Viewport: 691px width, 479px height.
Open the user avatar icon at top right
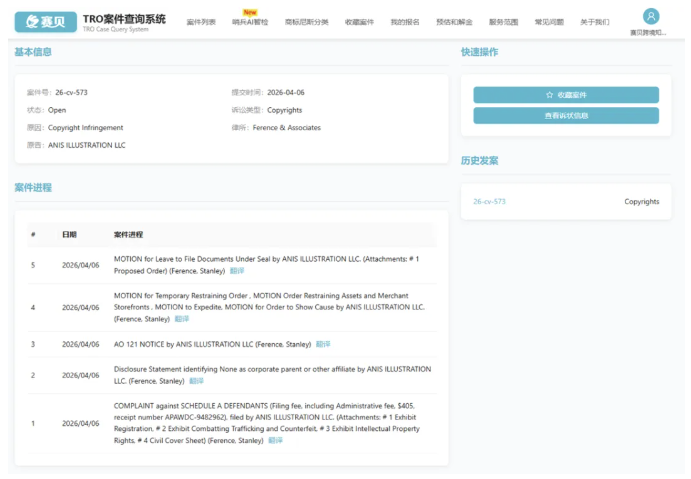tap(651, 16)
